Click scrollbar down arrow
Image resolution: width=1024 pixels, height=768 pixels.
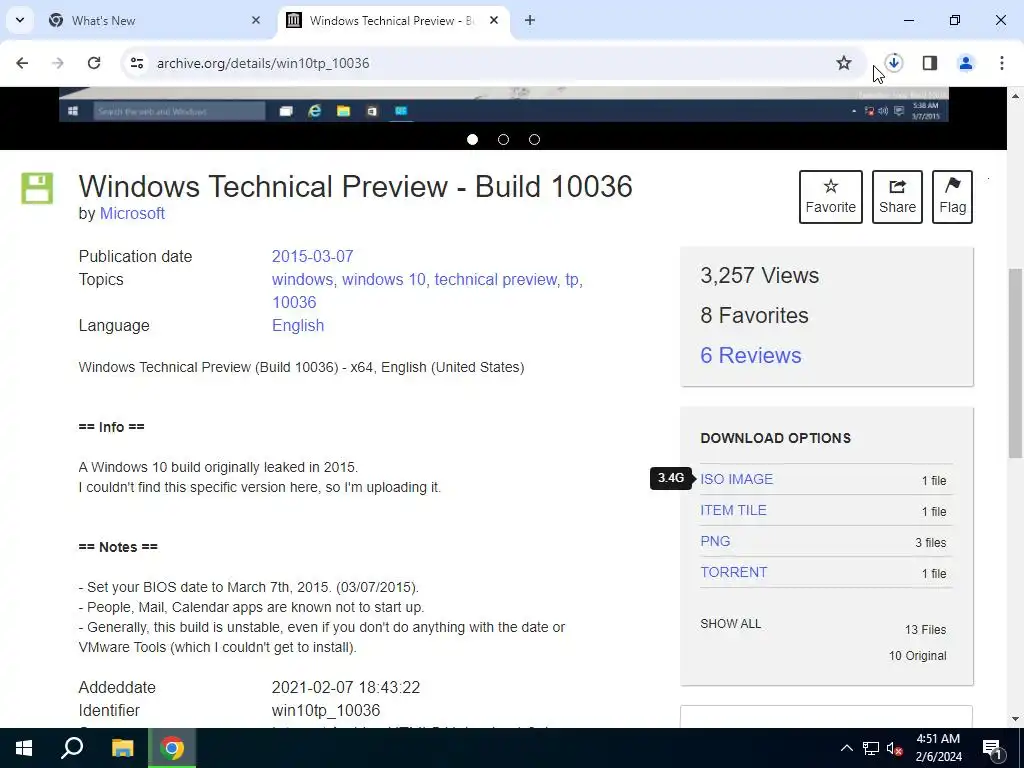tap(1016, 719)
